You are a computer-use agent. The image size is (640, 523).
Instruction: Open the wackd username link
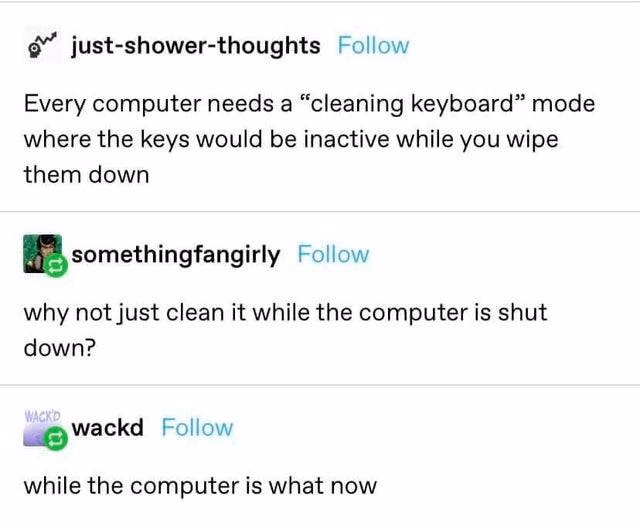pos(108,427)
